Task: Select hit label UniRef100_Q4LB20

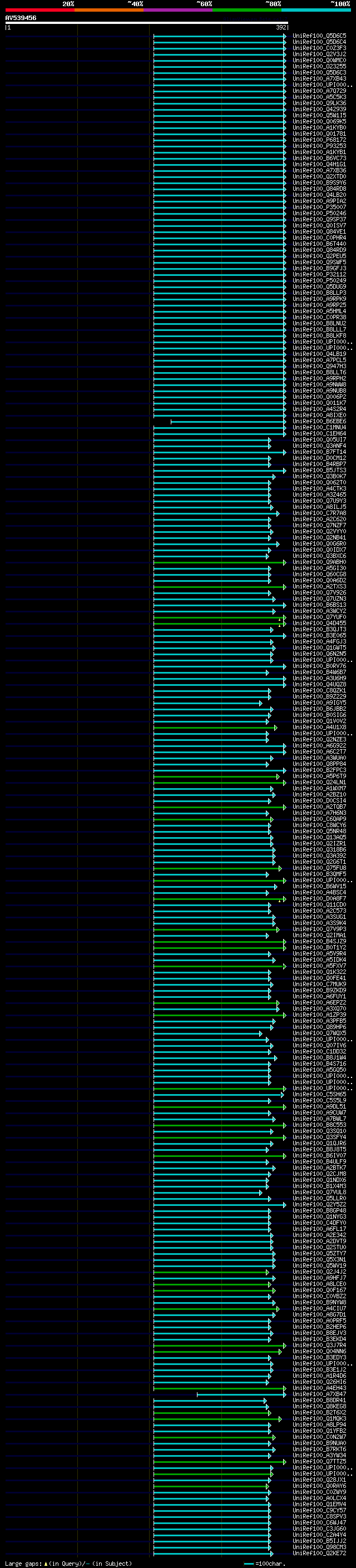Action: pos(319,195)
